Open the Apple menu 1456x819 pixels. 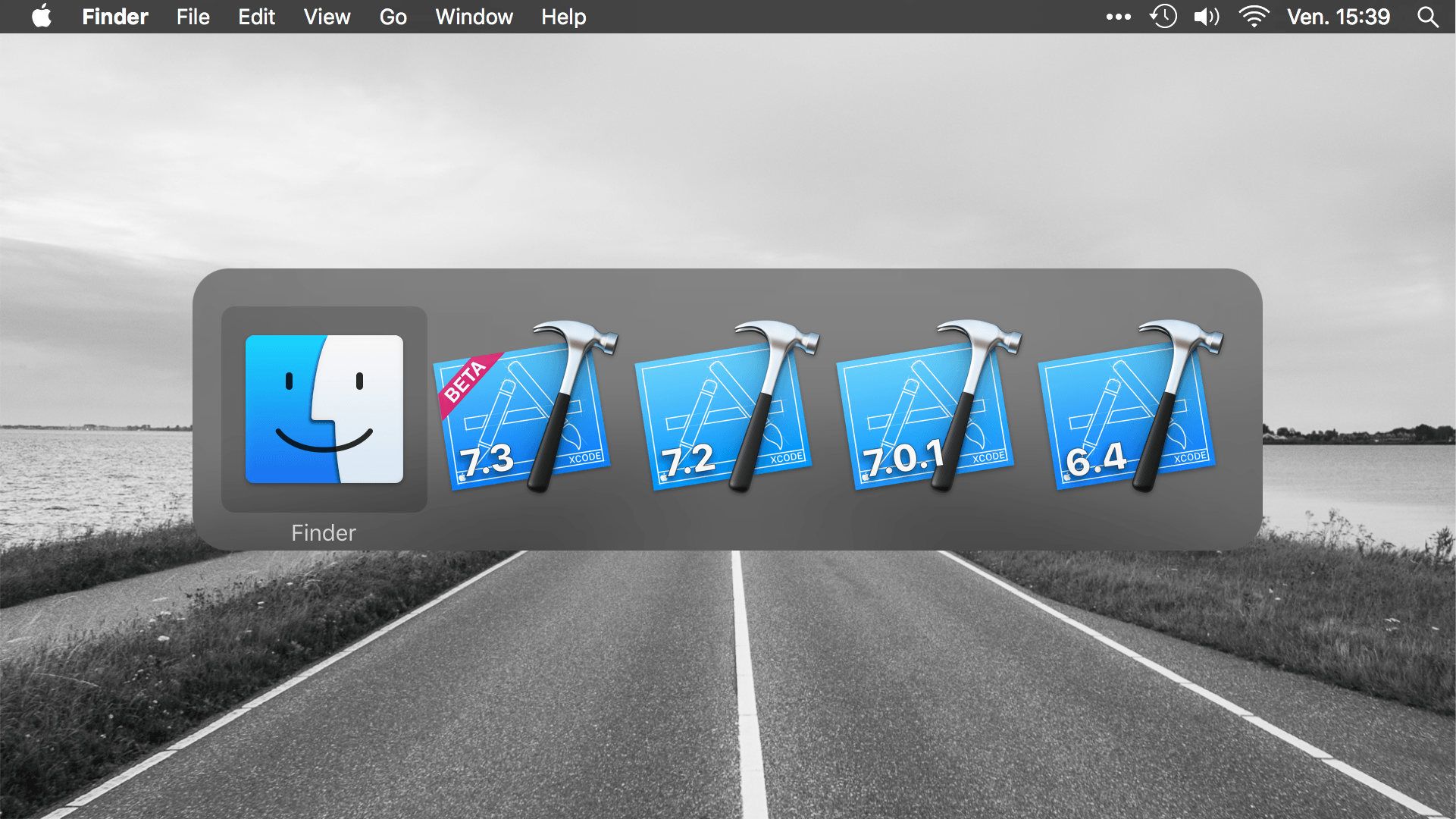coord(42,16)
